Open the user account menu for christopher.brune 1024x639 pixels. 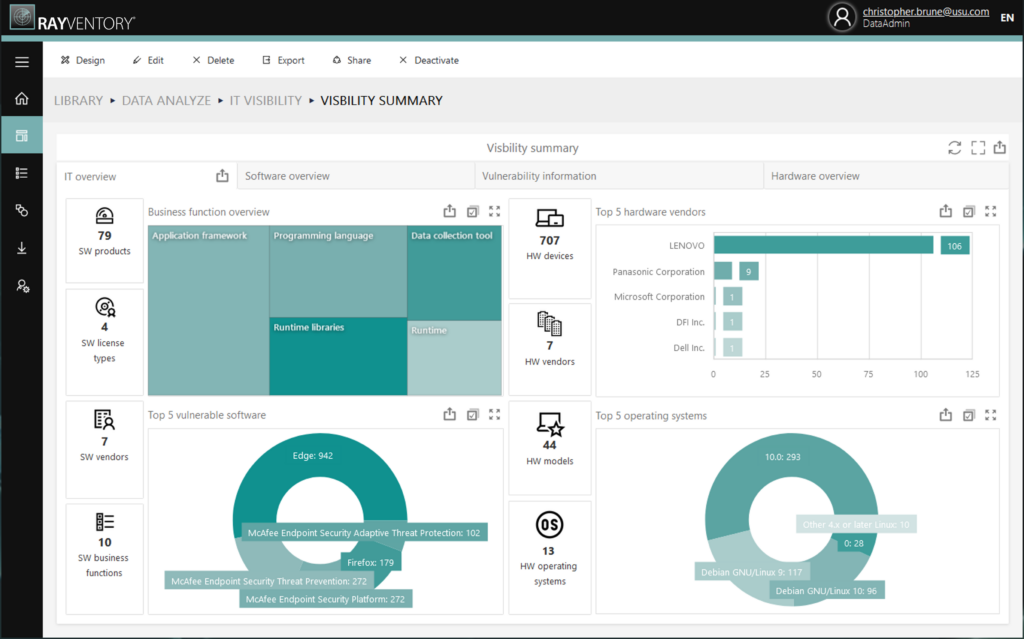843,17
